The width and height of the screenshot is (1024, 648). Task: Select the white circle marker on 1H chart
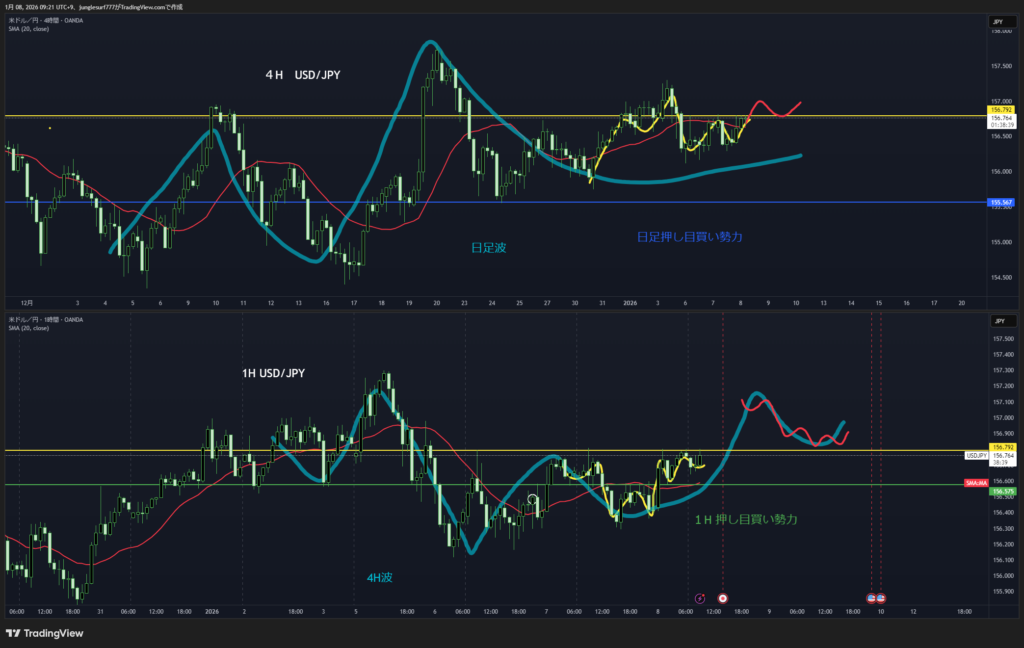click(x=533, y=499)
